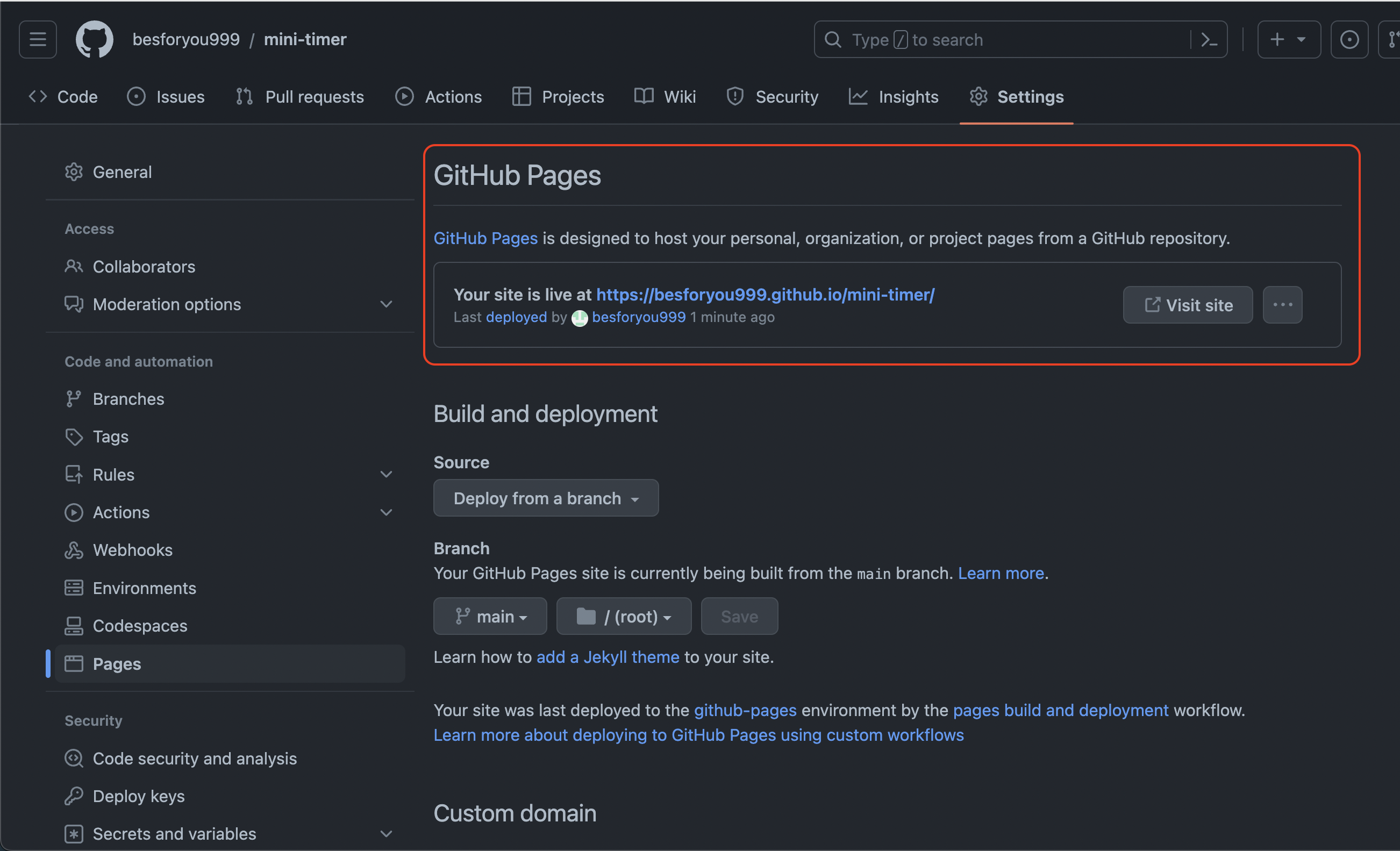The width and height of the screenshot is (1400, 851).
Task: Click the Deploy keys key icon
Action: coord(74,796)
